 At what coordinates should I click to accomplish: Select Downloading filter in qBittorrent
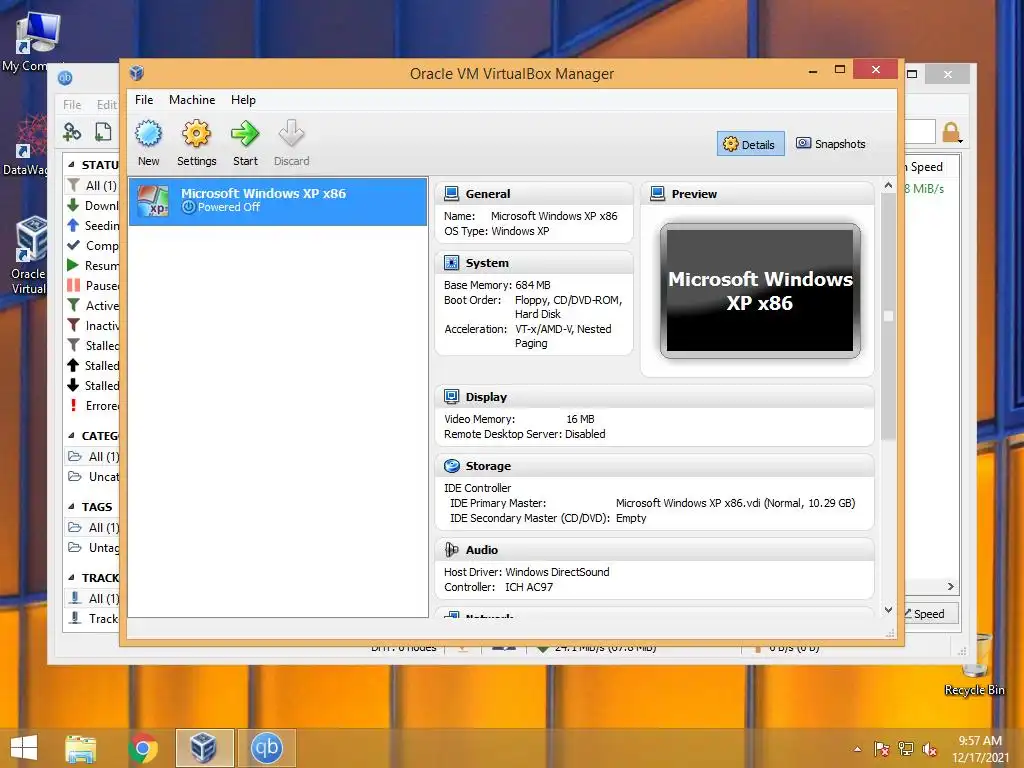pyautogui.click(x=93, y=206)
